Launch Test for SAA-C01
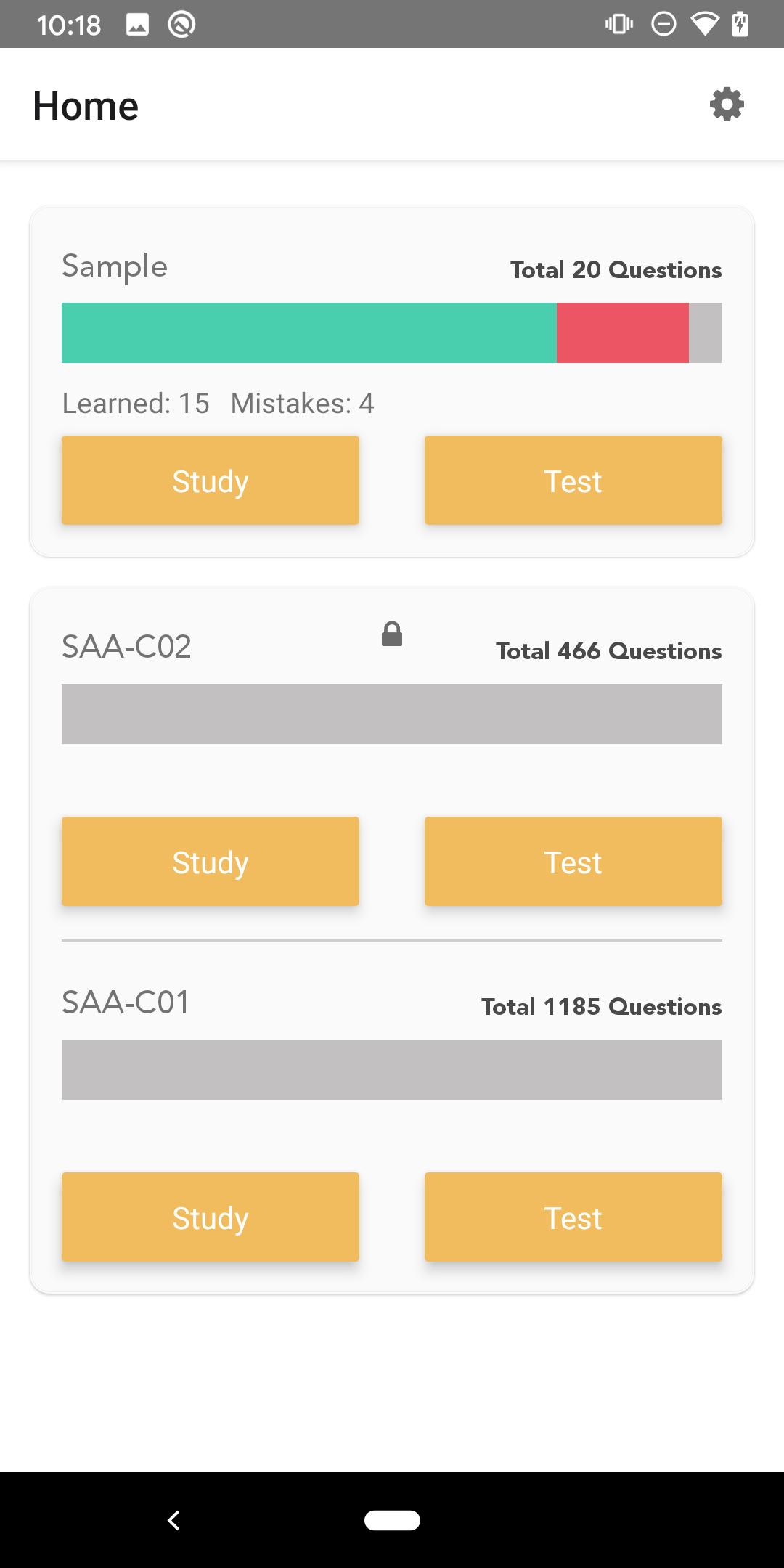Viewport: 784px width, 1568px height. 573,1217
